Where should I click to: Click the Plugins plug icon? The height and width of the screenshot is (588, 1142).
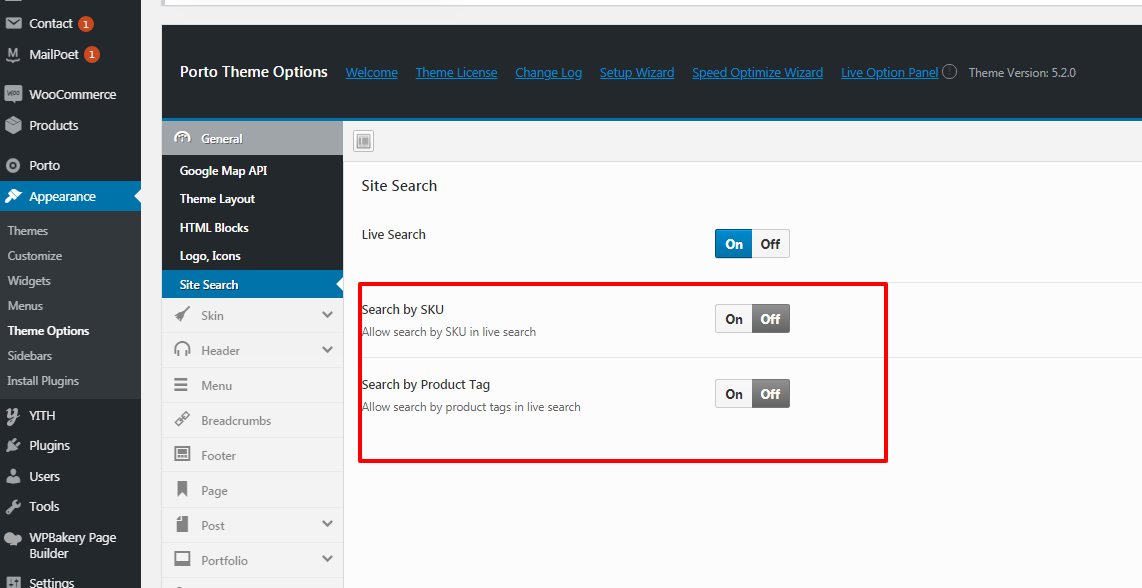pyautogui.click(x=13, y=445)
